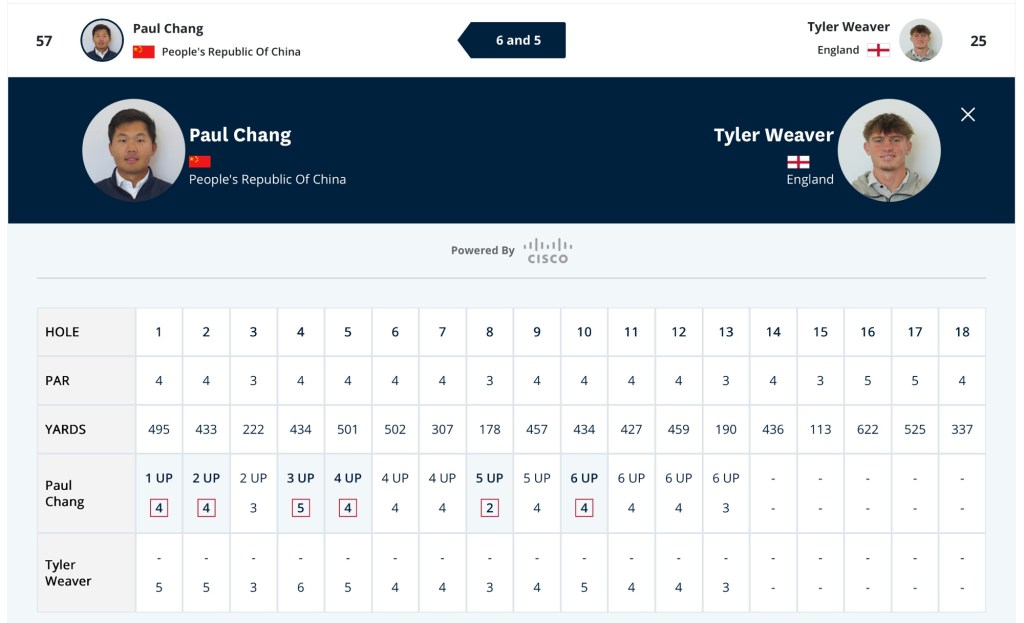This screenshot has width=1024, height=623.
Task: Open Tyler Weaver name link in top bar
Action: coord(848,27)
